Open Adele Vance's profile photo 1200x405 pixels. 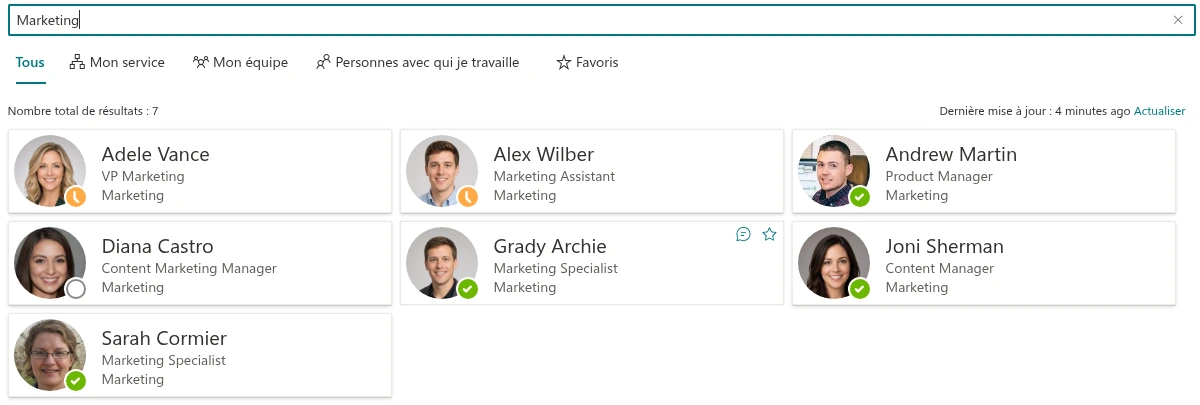[50, 171]
